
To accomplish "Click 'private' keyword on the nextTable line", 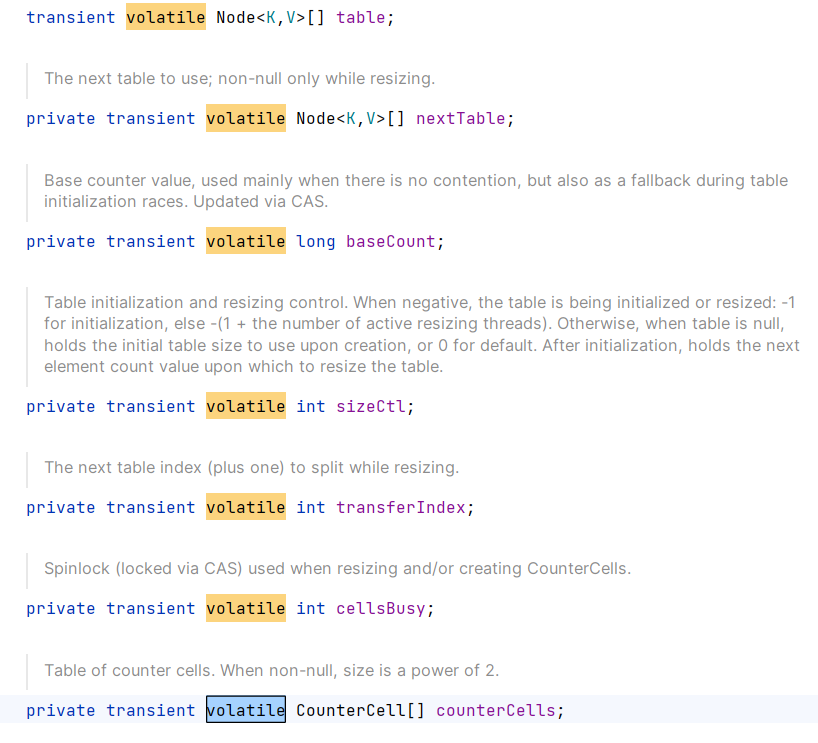I will coord(61,118).
